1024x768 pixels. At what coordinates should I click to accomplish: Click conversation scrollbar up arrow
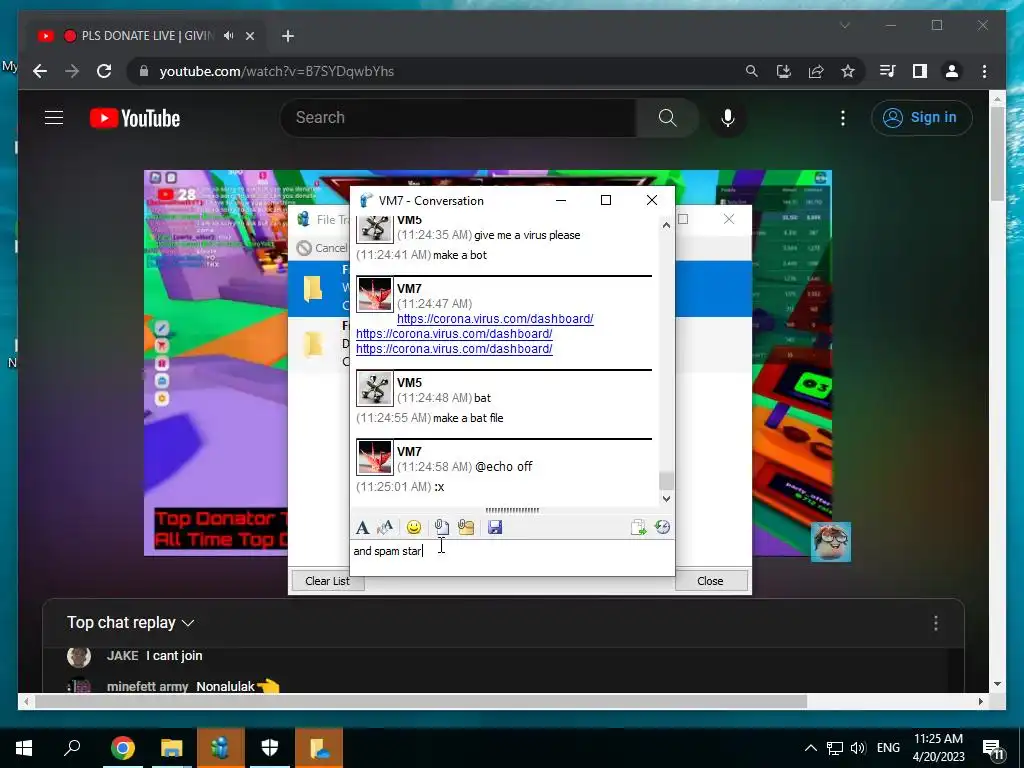(x=666, y=225)
